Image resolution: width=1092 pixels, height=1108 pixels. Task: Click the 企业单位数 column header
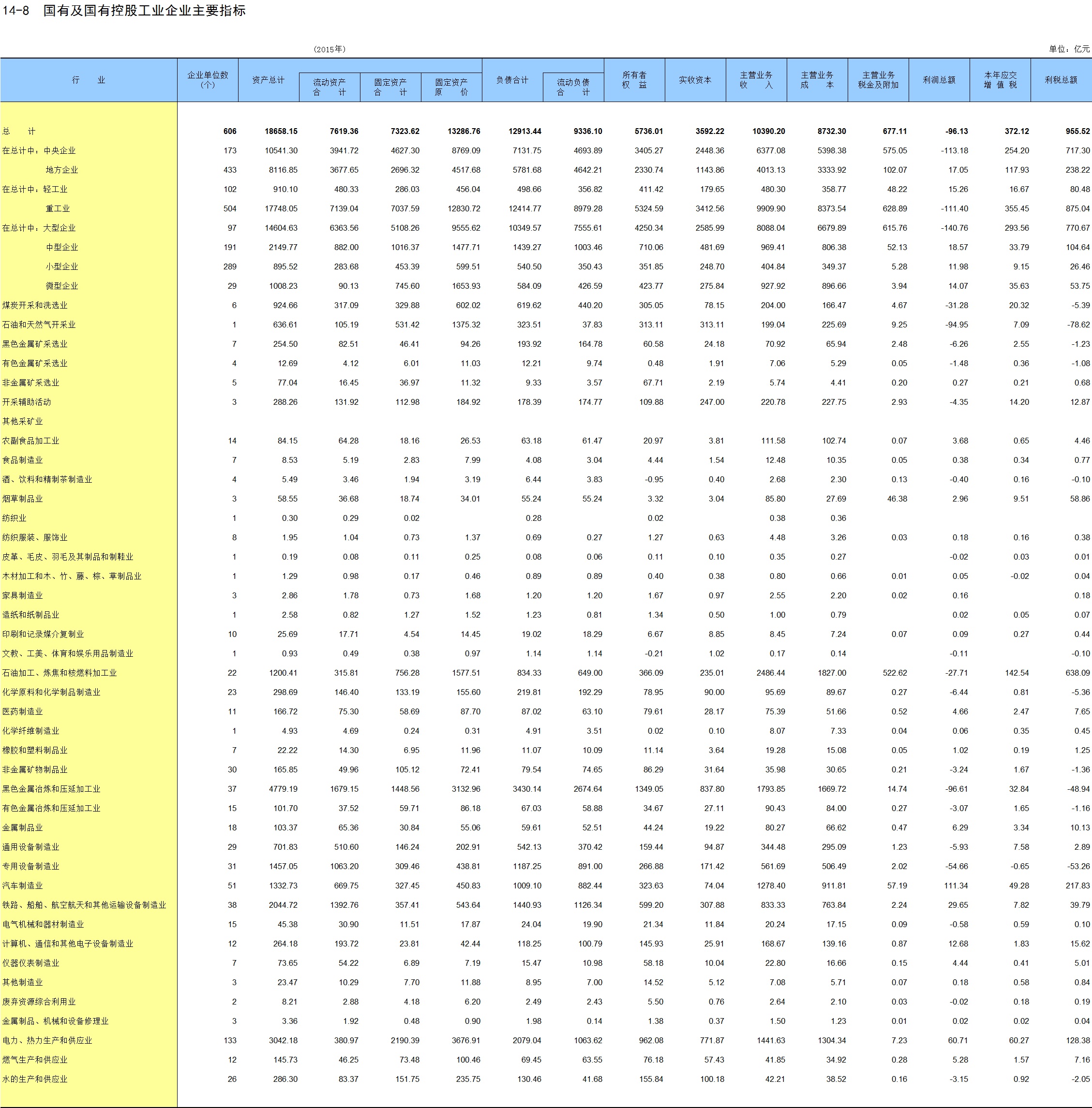(x=208, y=80)
